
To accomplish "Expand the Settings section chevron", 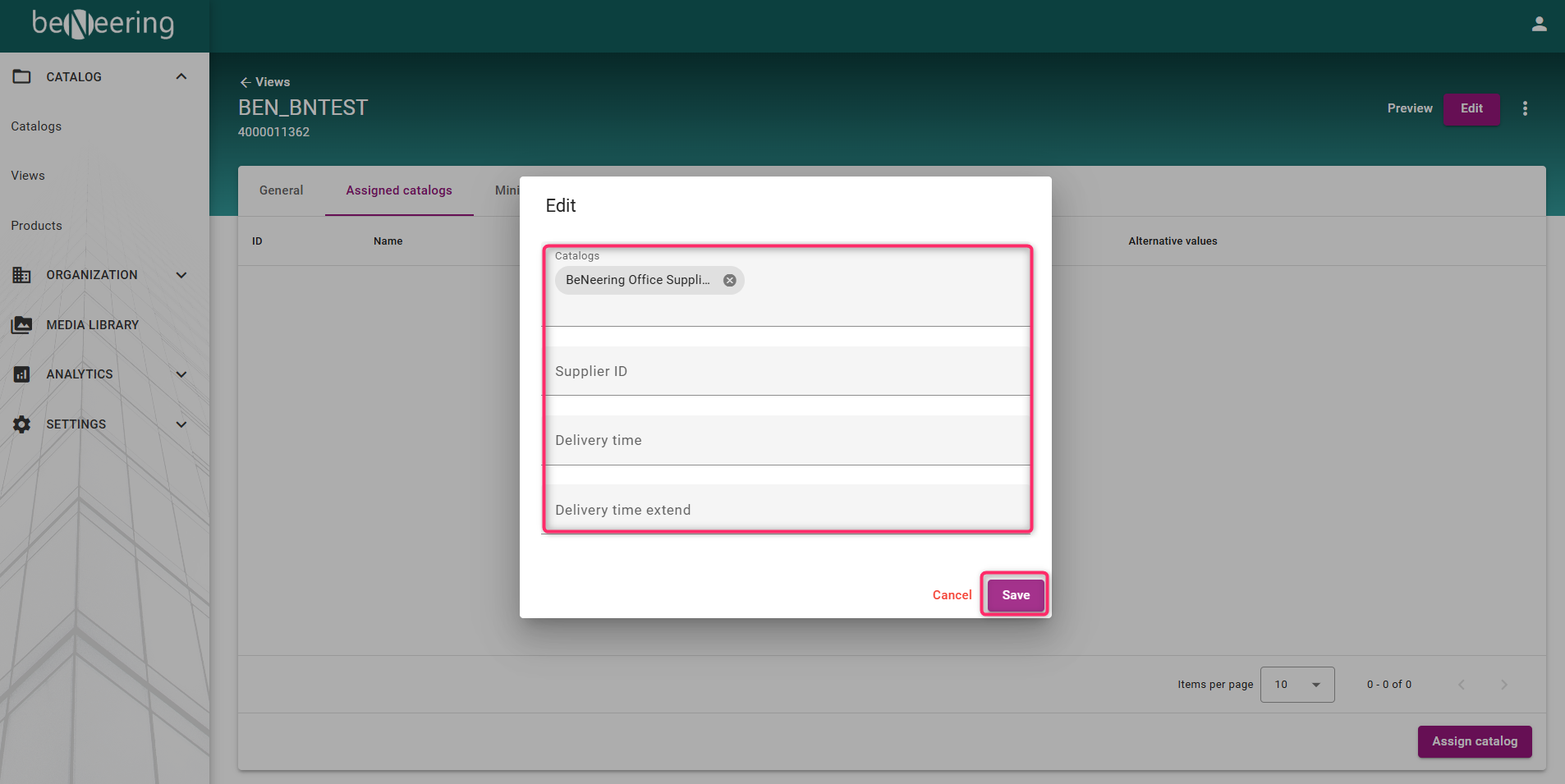I will click(x=181, y=424).
